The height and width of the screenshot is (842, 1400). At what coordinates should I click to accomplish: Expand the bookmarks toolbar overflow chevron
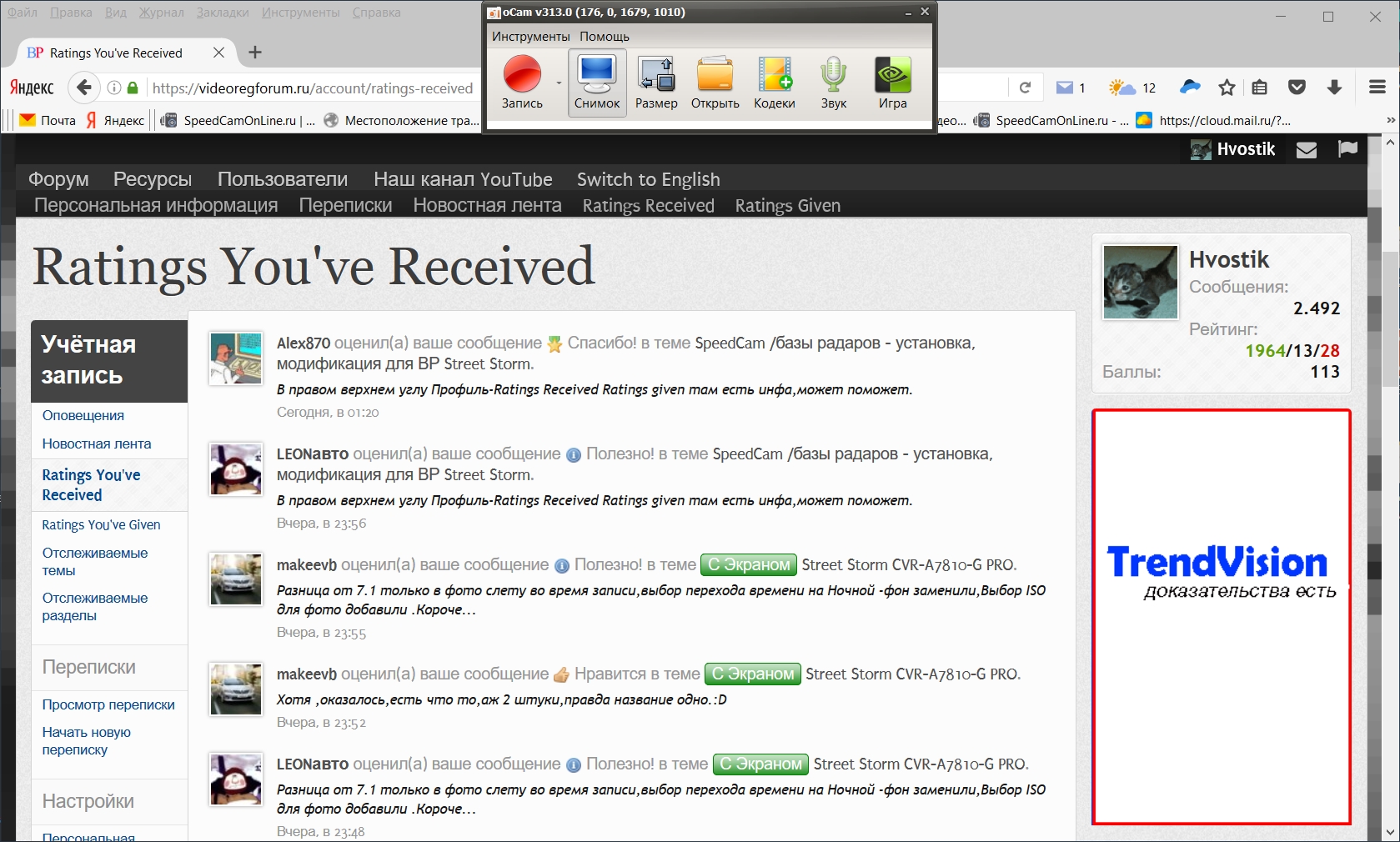1390,120
